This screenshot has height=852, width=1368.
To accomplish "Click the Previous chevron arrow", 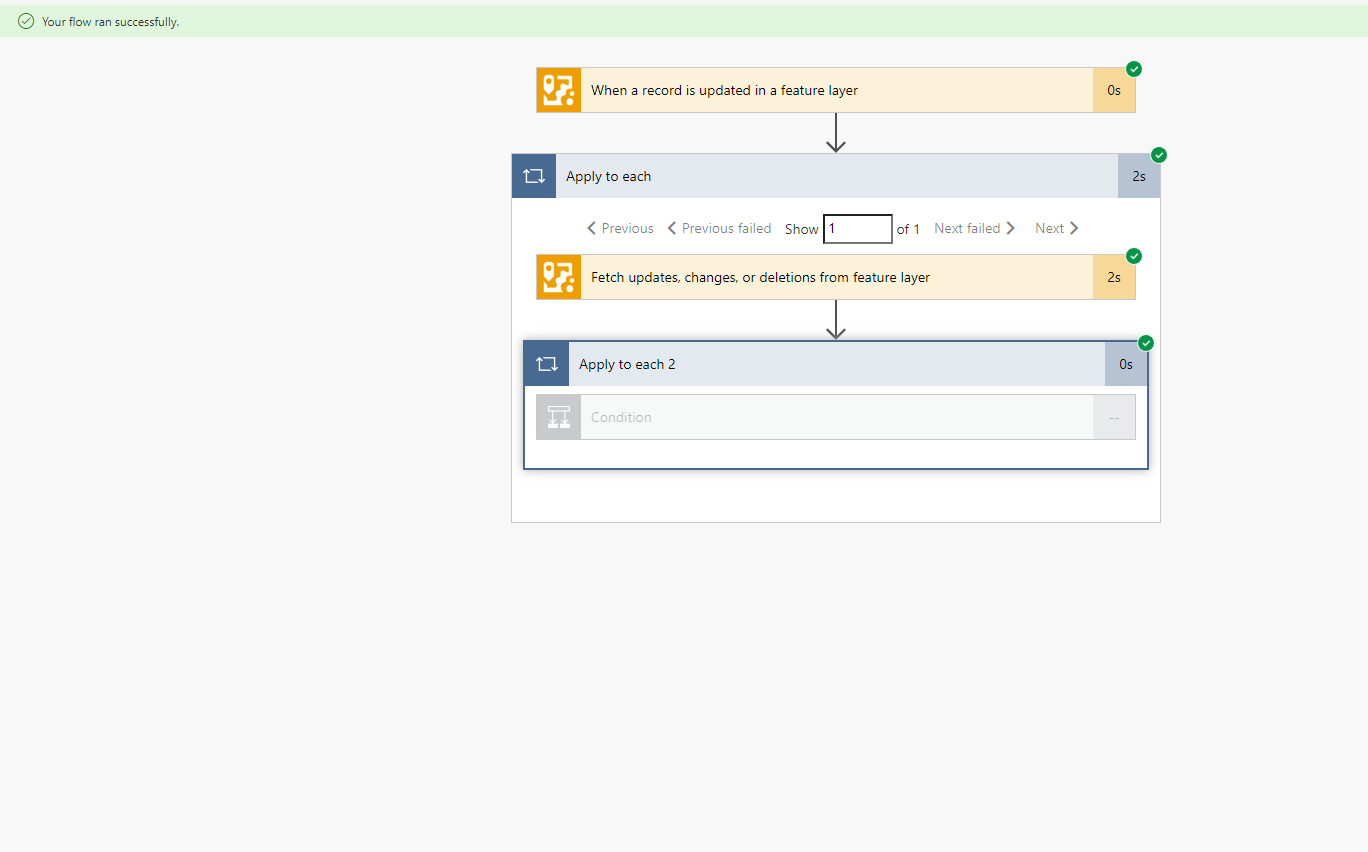I will click(590, 228).
